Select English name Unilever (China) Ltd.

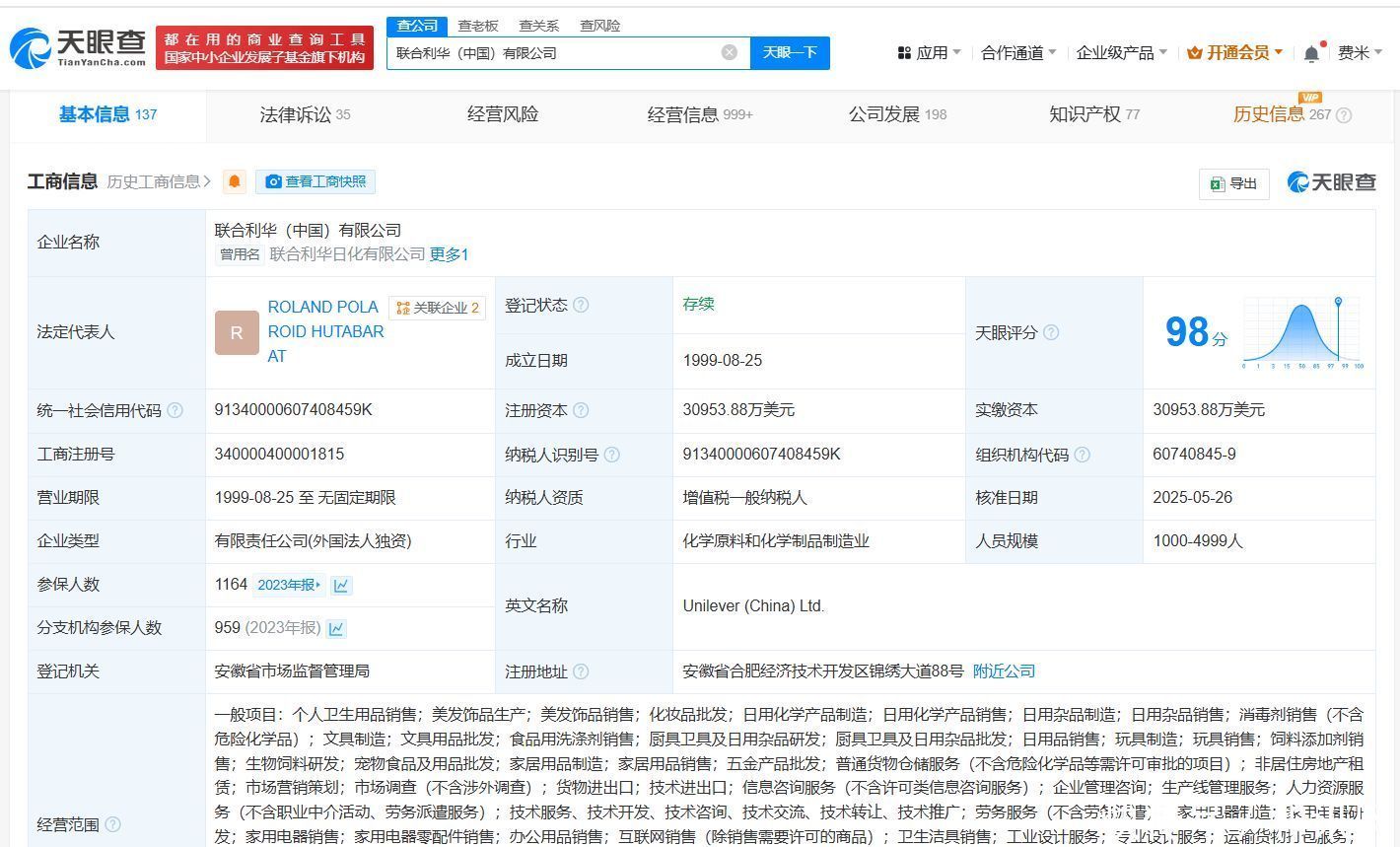pos(753,606)
